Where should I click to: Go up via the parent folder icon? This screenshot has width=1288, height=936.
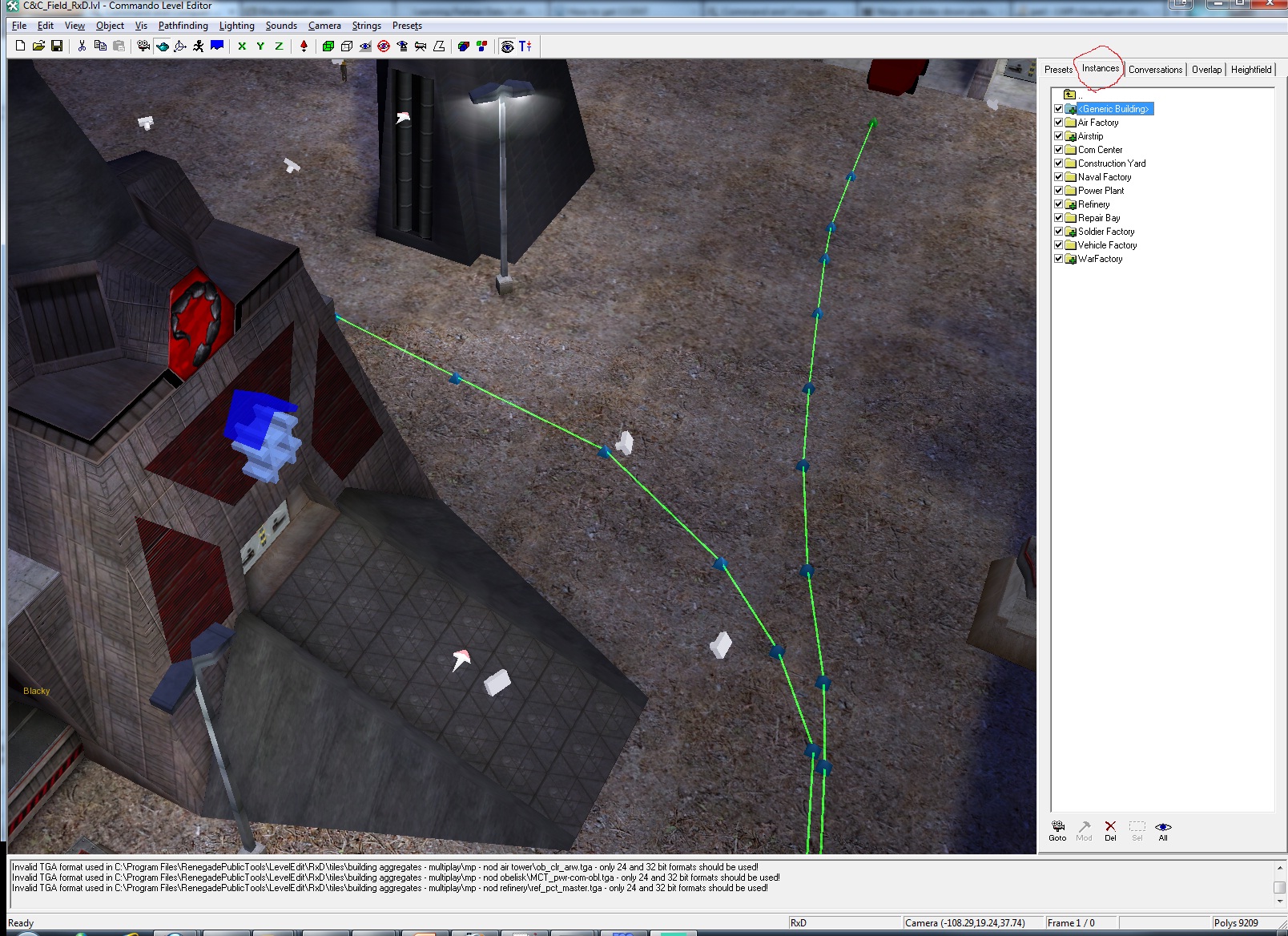(x=1069, y=95)
